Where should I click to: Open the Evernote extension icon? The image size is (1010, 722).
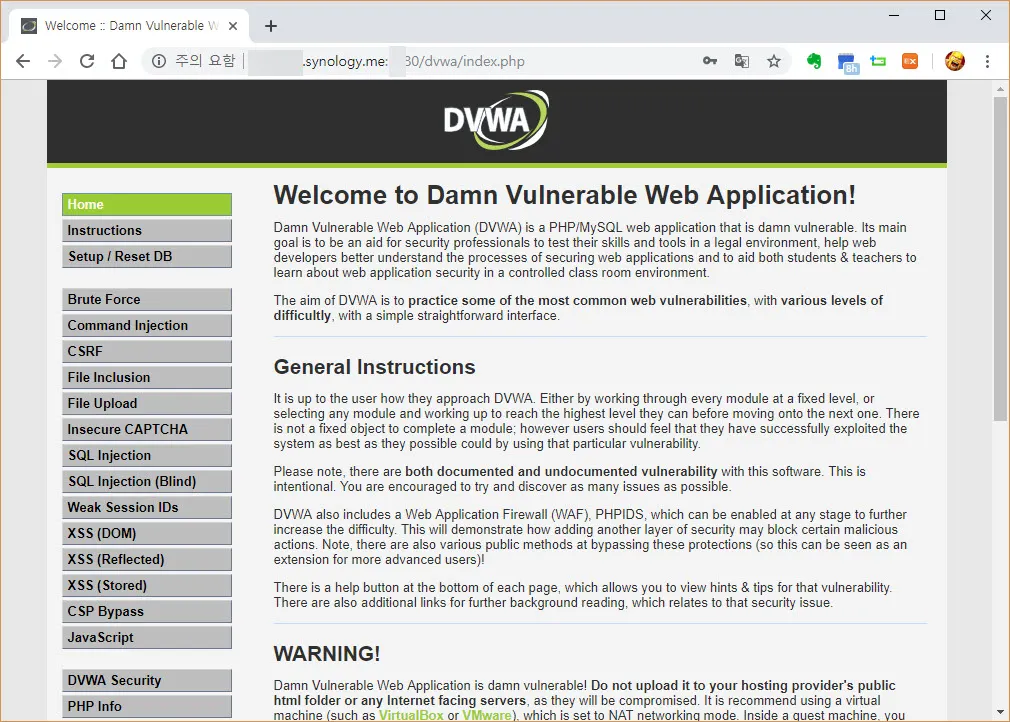point(814,61)
